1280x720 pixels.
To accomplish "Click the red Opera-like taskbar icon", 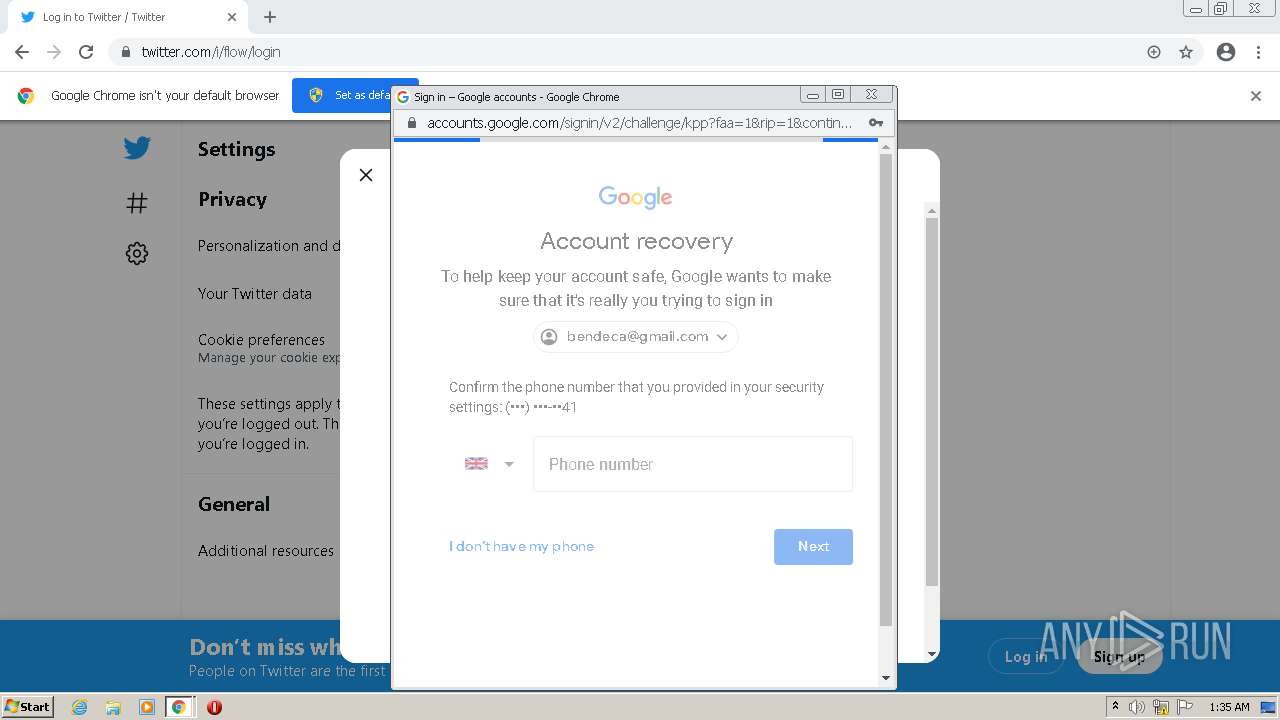I will 214,707.
